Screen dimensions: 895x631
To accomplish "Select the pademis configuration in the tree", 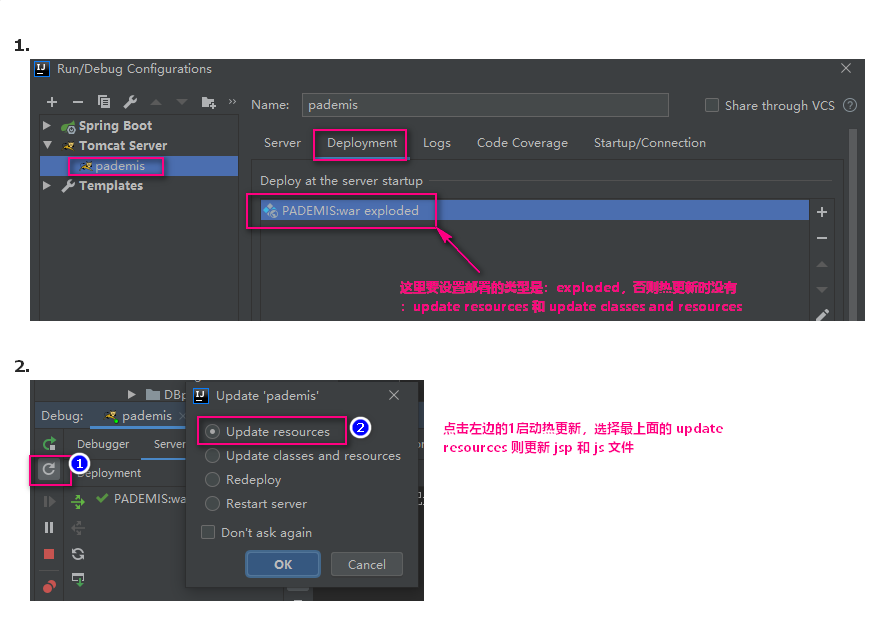I will pos(139,166).
